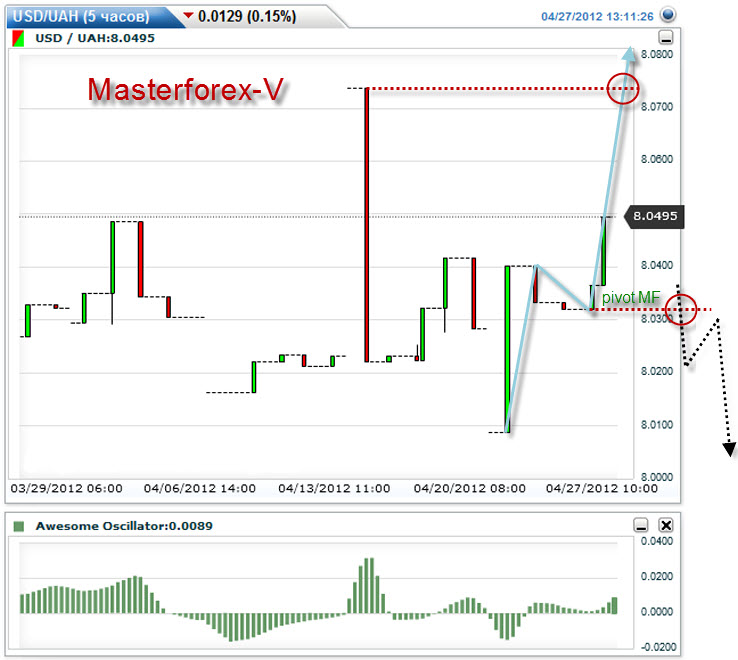Click the 8.0600 price axis label
Viewport: 738px width, 660px height.
657,159
